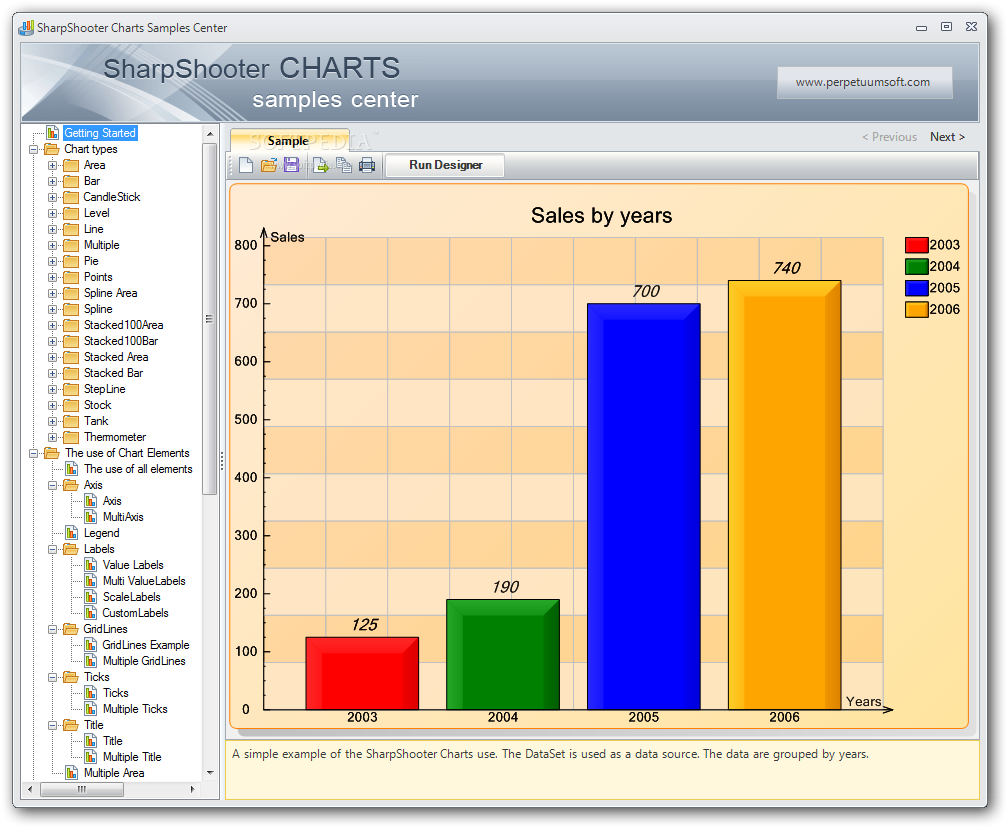Click the blue 2005 legend swatch
1008x828 pixels.
(916, 288)
